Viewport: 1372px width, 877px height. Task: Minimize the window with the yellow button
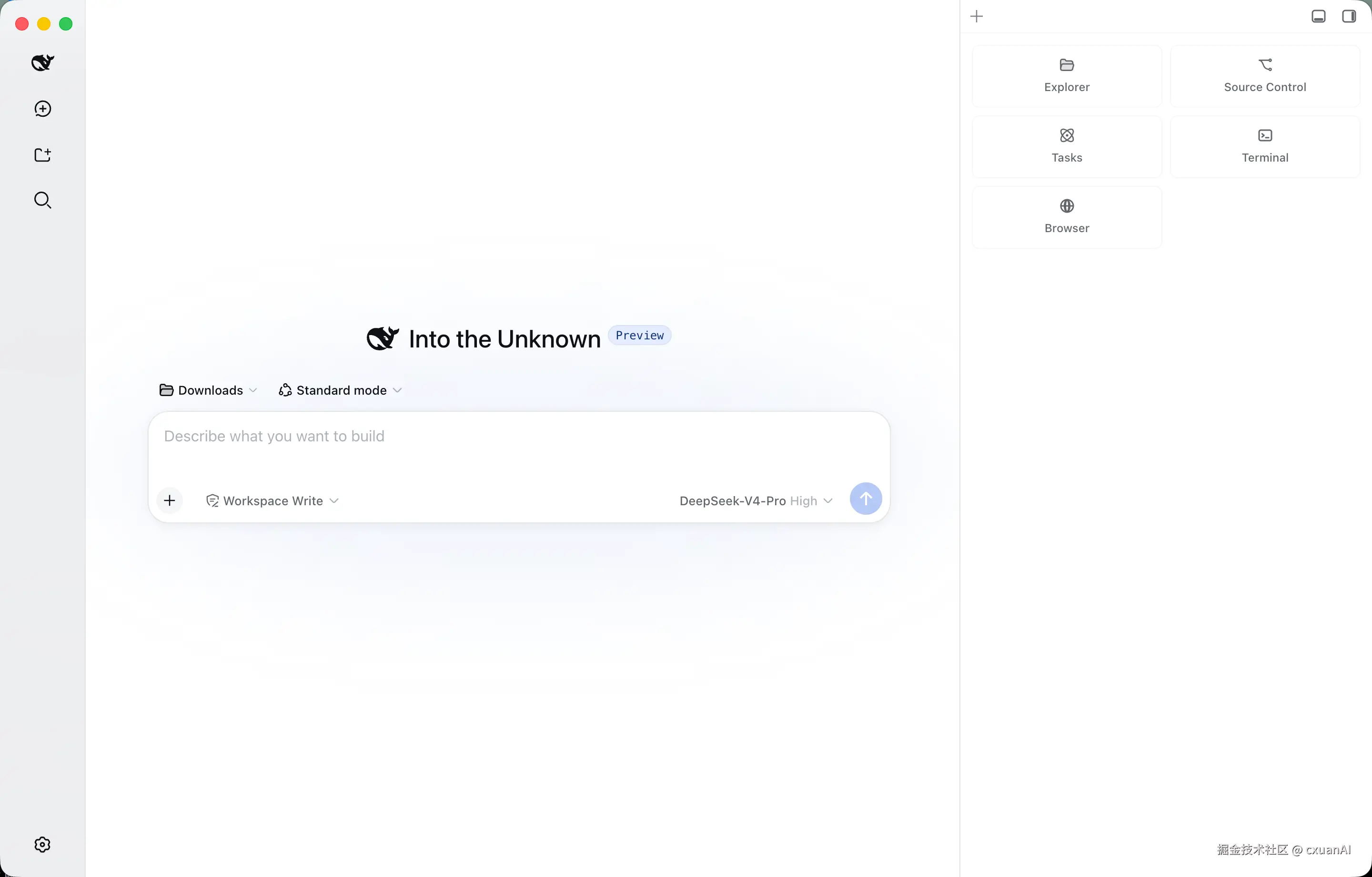44,24
